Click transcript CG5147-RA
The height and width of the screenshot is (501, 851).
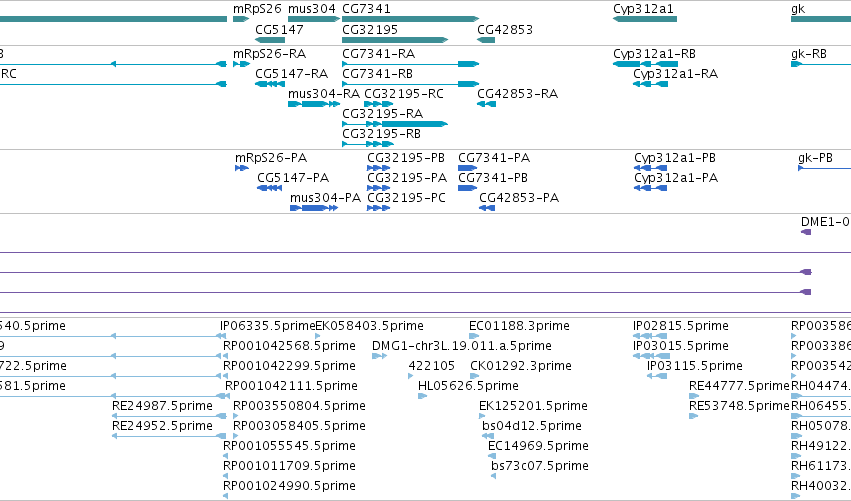tap(291, 74)
